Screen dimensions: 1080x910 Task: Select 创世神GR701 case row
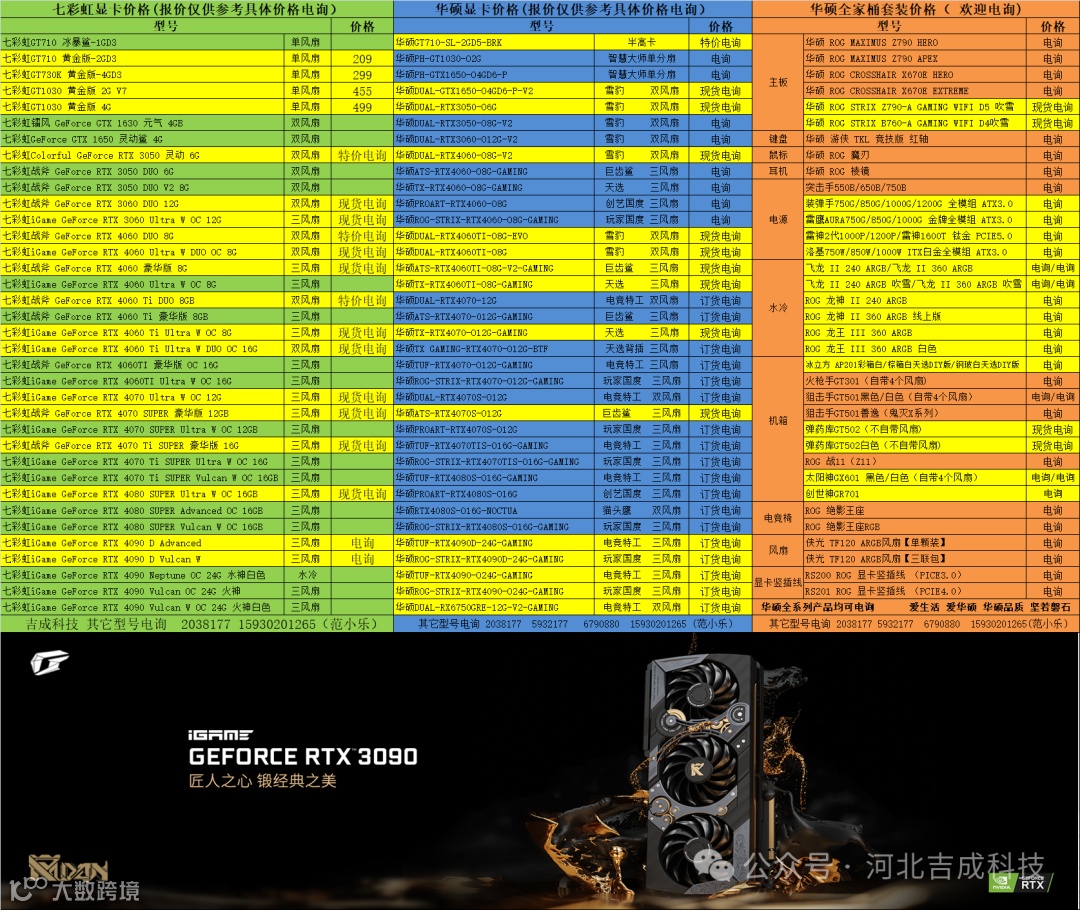(942, 494)
